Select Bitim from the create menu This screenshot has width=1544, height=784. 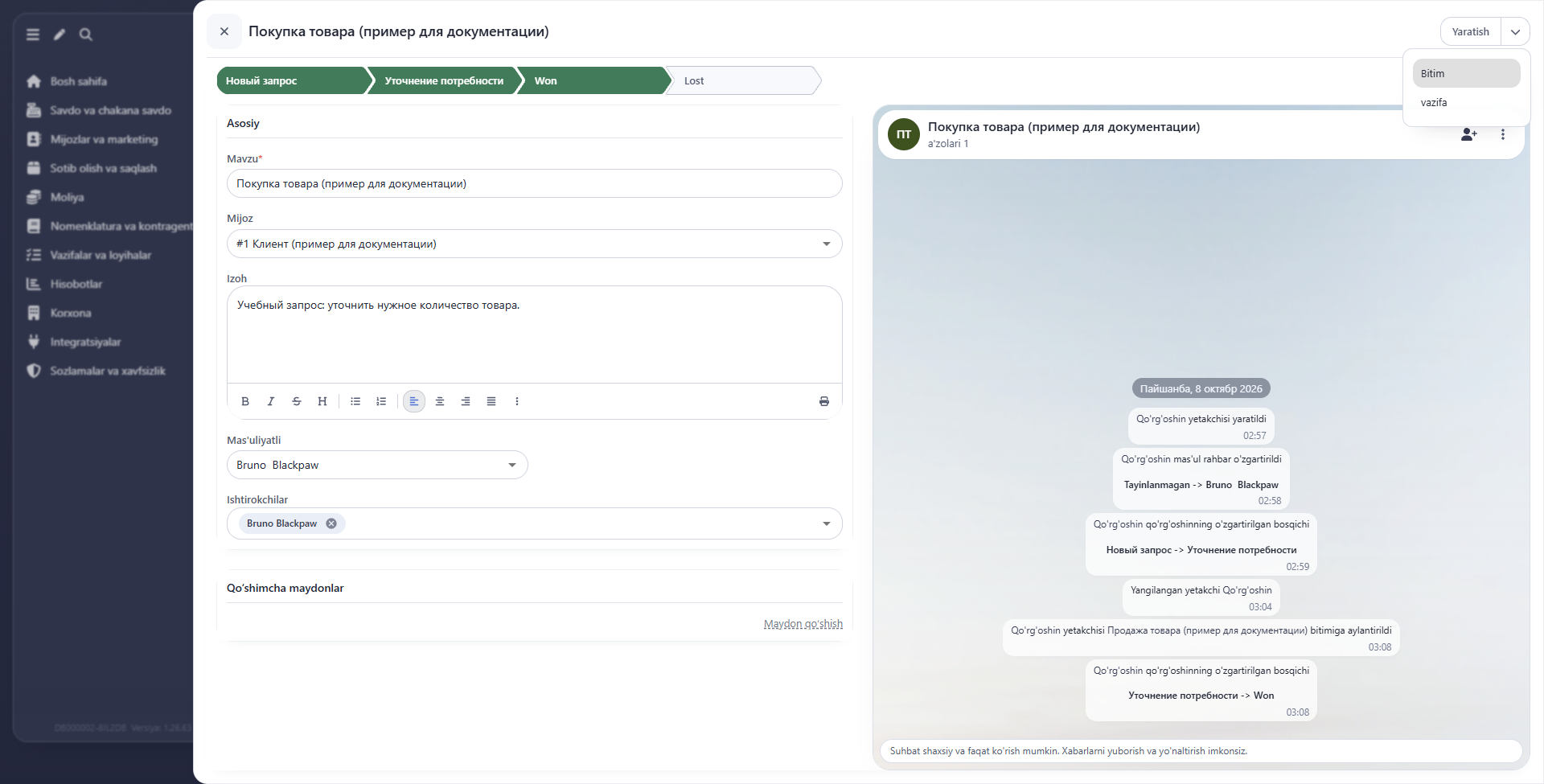1466,73
